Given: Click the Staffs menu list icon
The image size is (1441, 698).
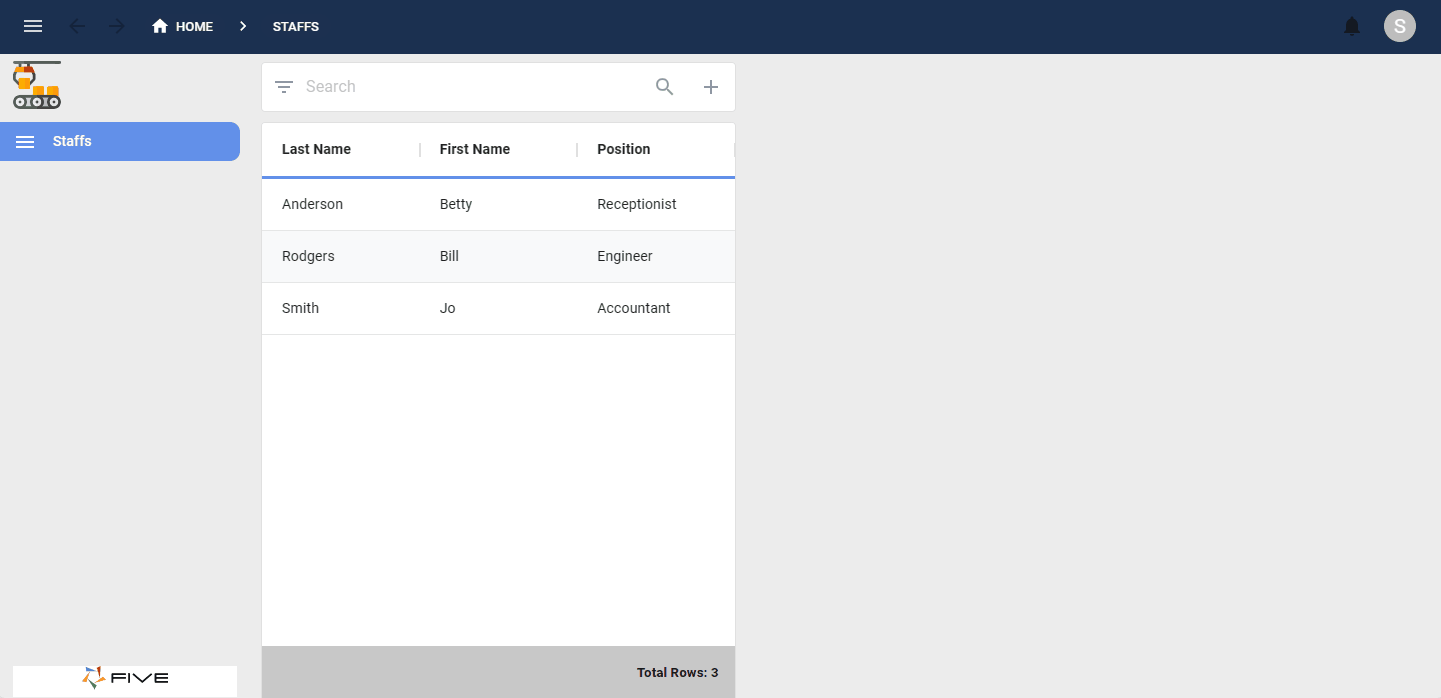Looking at the screenshot, I should click(25, 142).
